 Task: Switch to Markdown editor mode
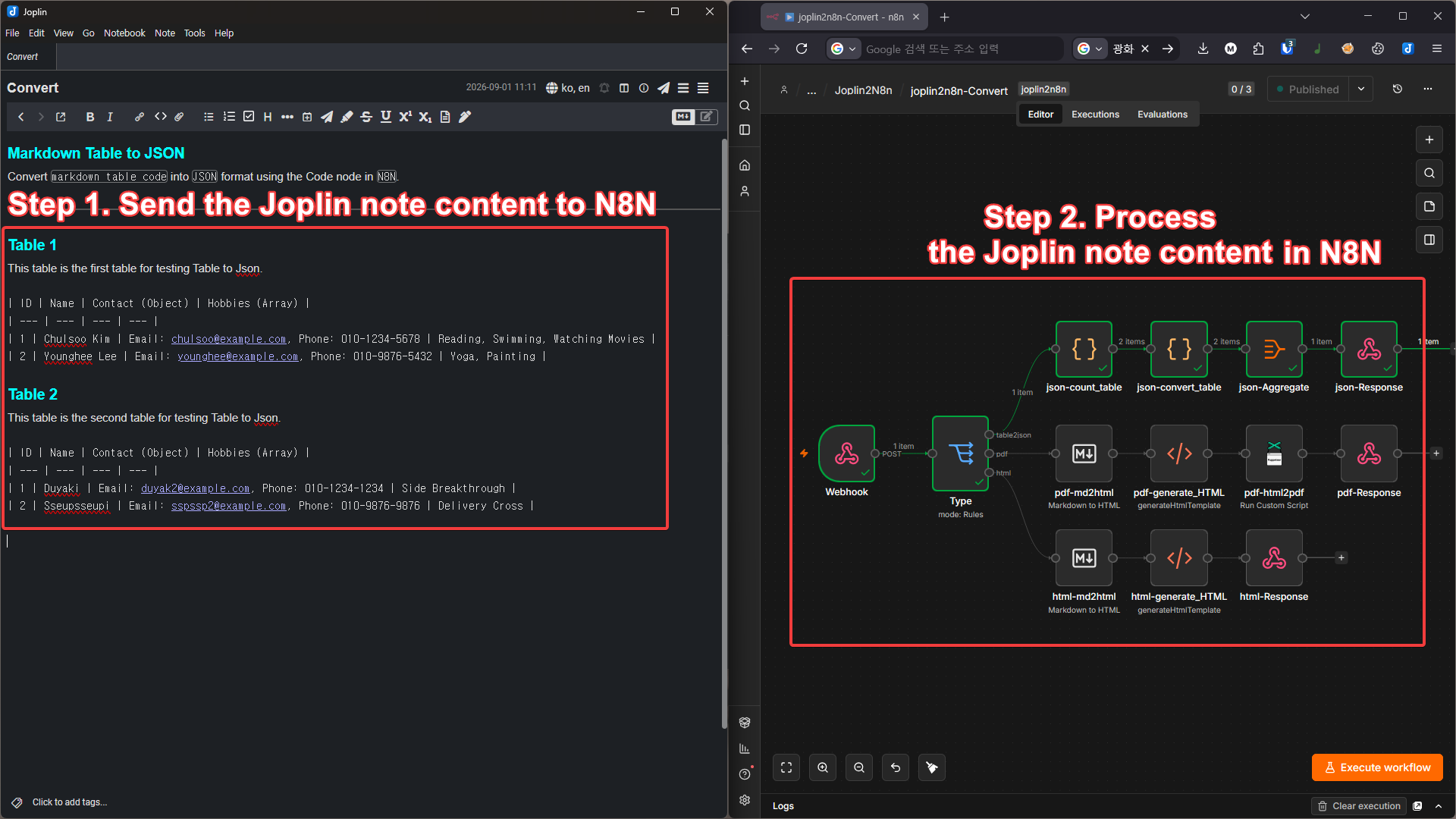tap(683, 117)
